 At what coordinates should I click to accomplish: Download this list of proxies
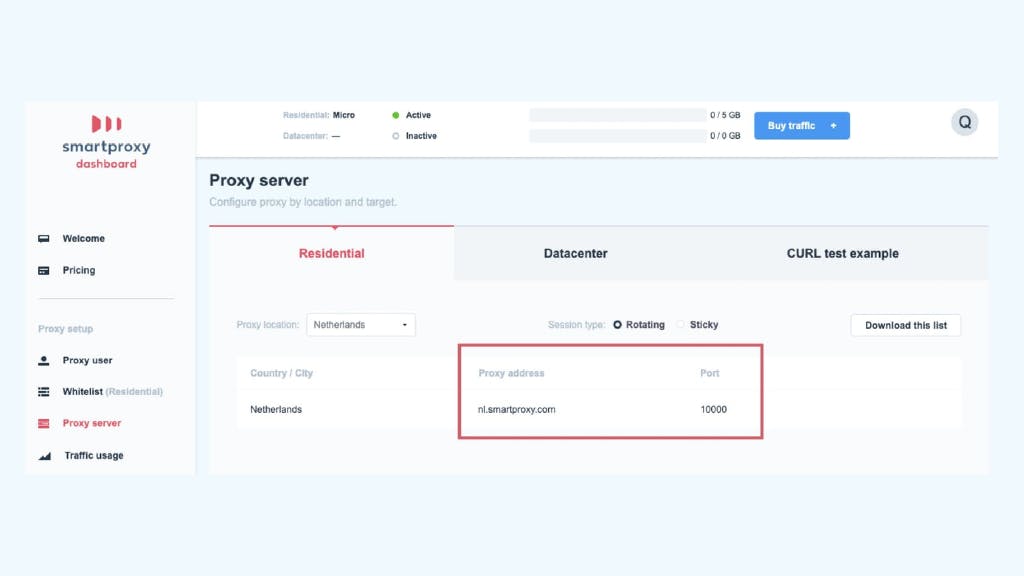pos(906,325)
